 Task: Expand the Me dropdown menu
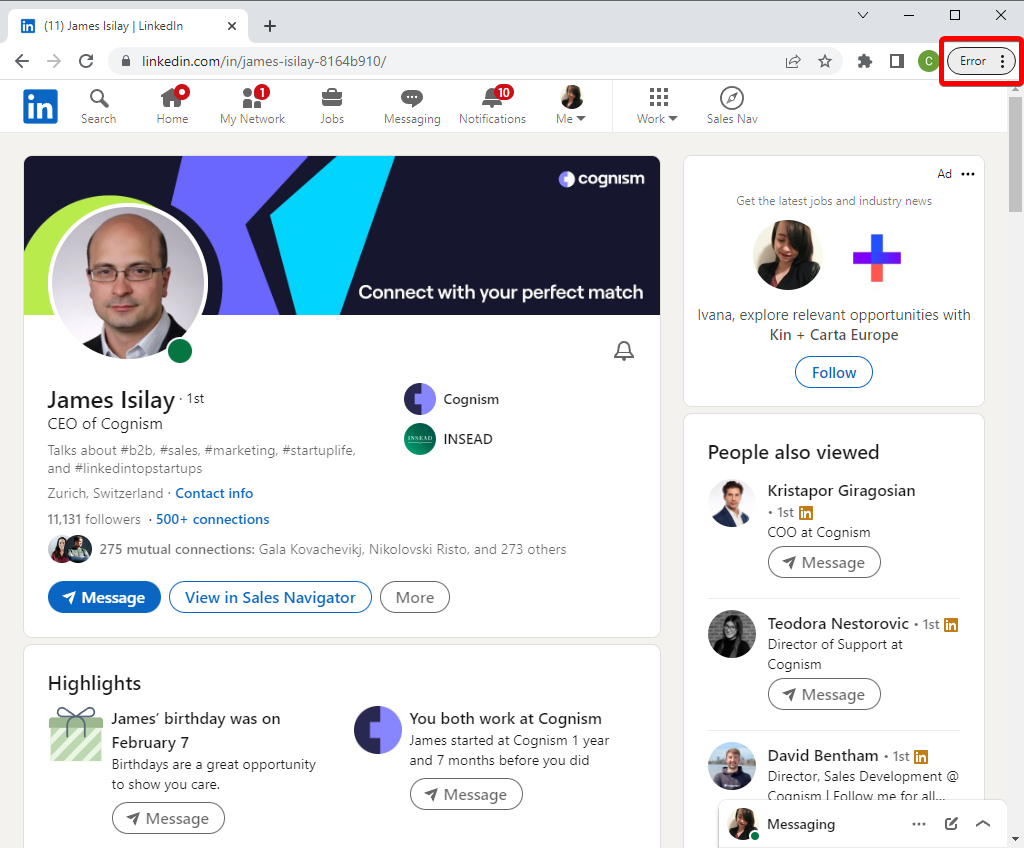(x=571, y=106)
